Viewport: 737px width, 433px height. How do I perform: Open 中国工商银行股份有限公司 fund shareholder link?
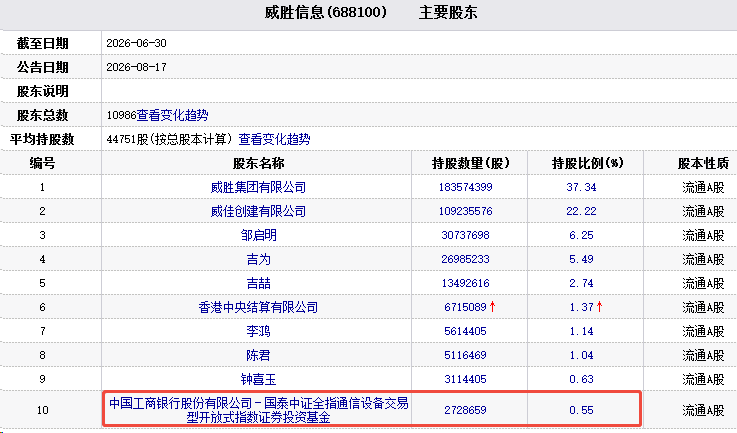point(259,410)
